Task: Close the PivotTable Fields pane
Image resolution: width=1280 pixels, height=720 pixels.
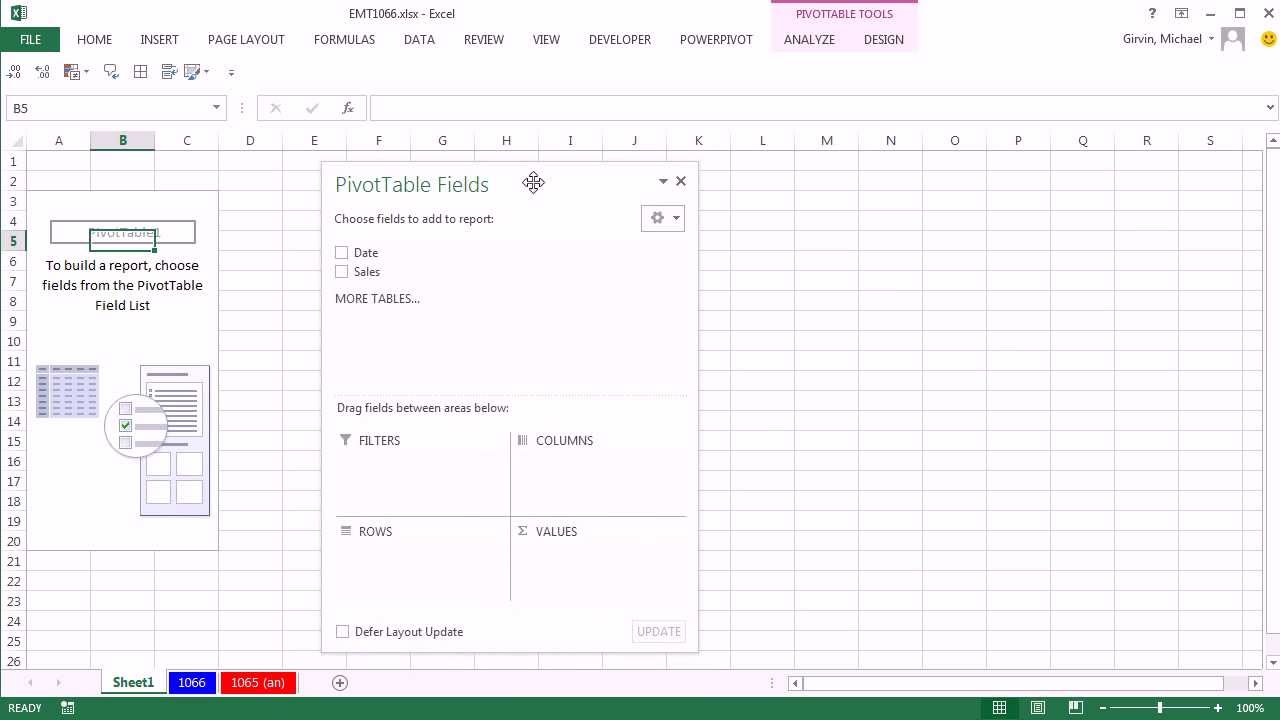Action: [681, 181]
